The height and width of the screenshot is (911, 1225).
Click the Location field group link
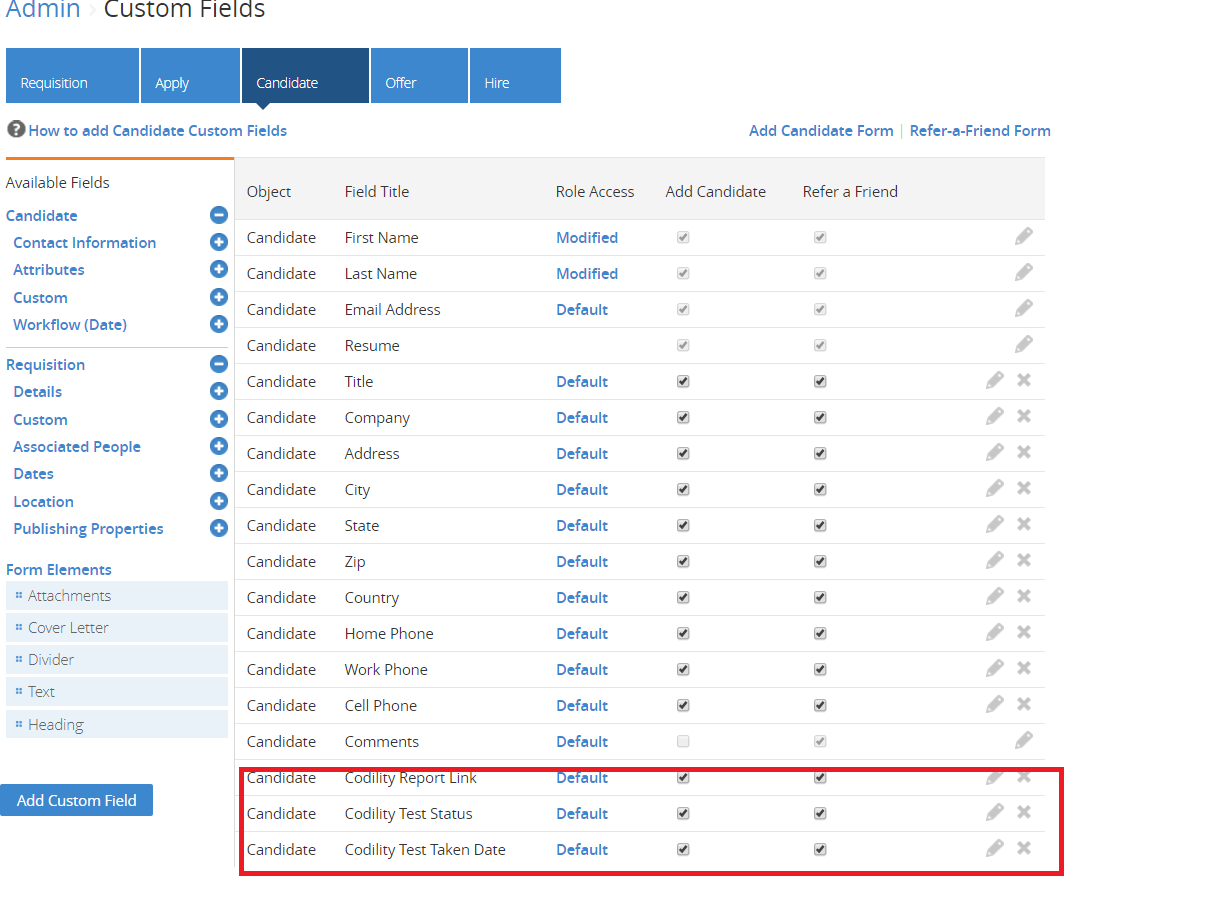coord(43,501)
